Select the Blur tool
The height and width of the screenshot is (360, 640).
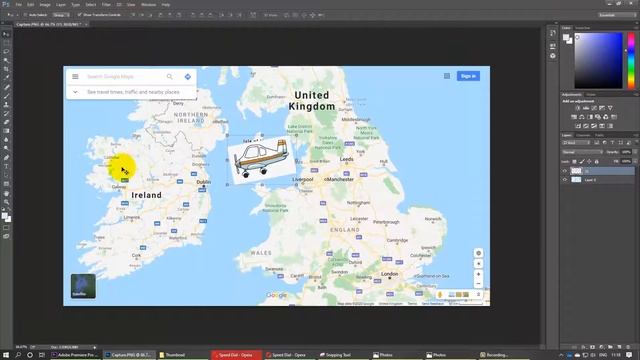(6, 140)
